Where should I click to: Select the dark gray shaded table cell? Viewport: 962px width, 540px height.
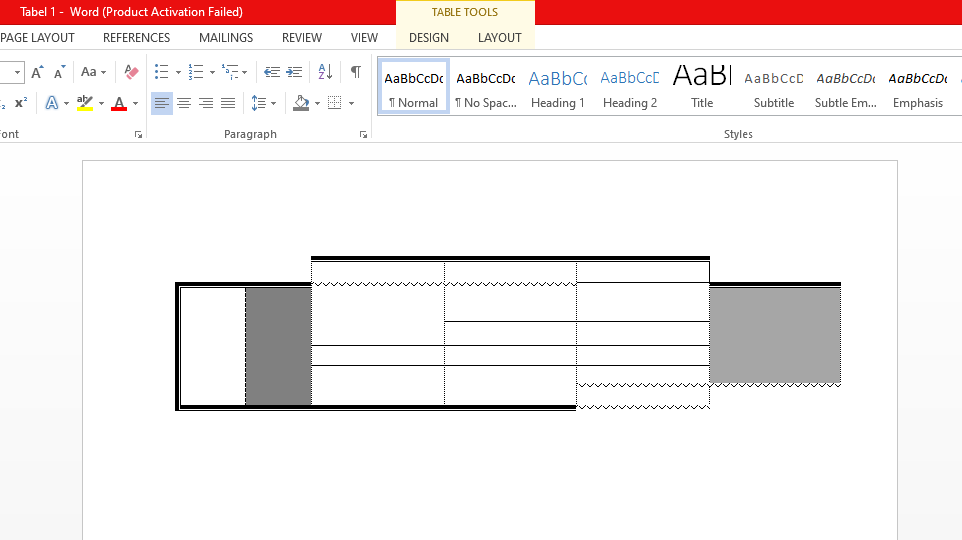point(279,346)
